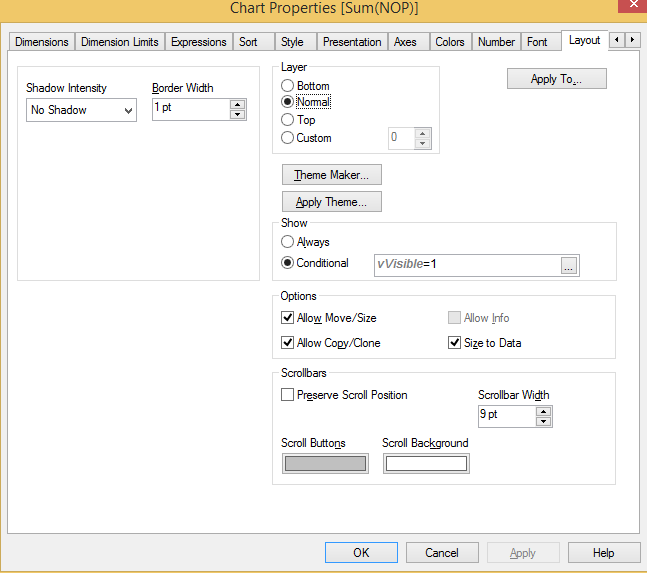Click the Theme Maker button
647x573 pixels.
pyautogui.click(x=331, y=175)
